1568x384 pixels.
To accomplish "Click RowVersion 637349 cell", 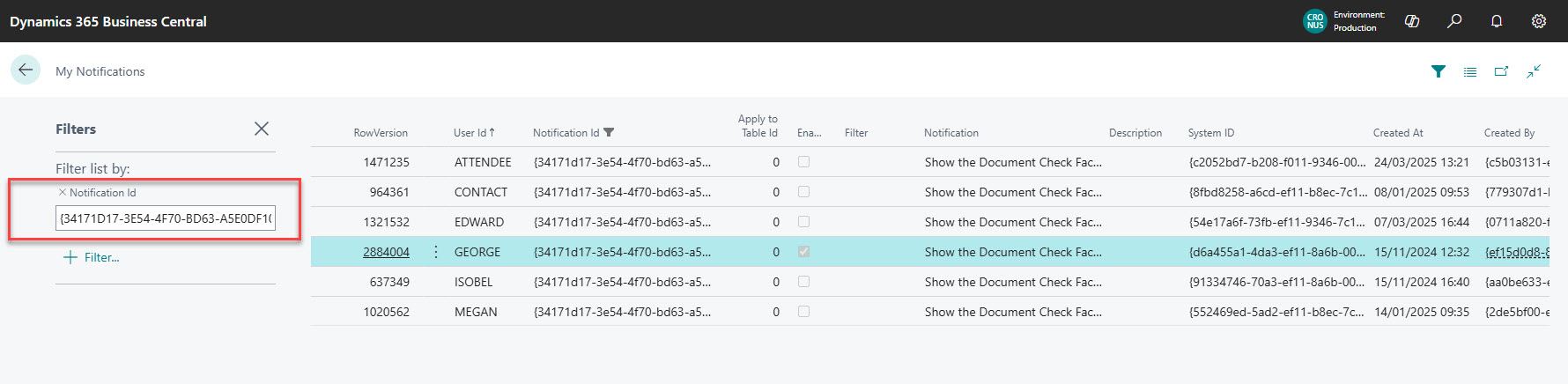I will pyautogui.click(x=389, y=282).
